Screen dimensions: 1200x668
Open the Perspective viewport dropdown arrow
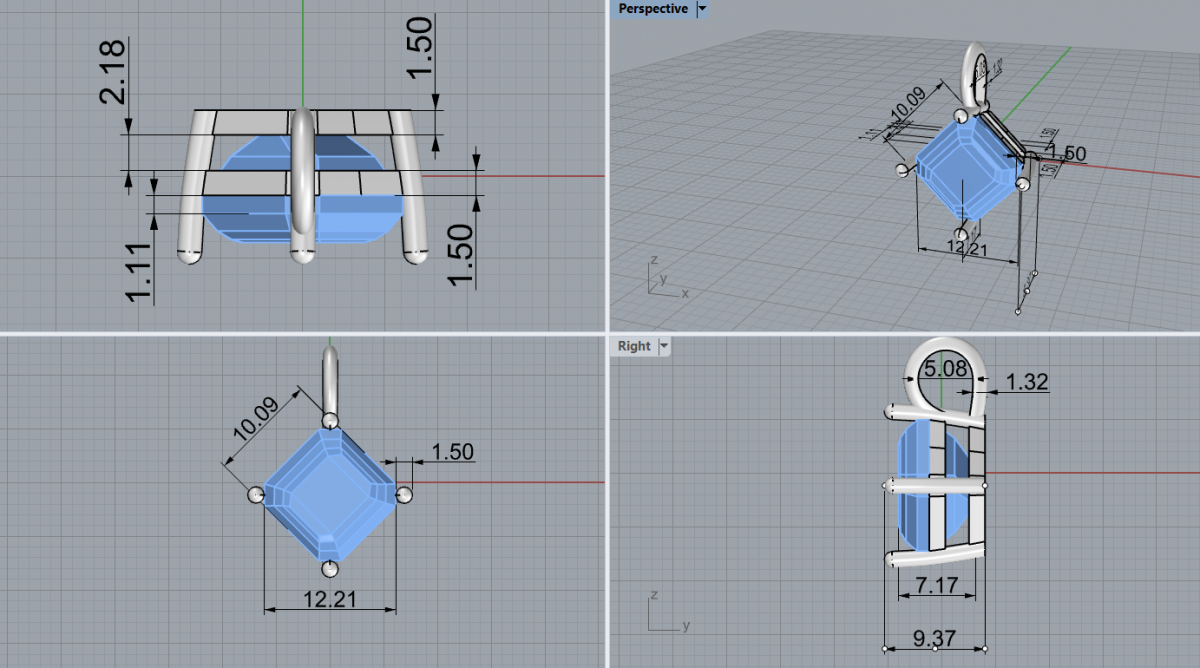point(702,9)
